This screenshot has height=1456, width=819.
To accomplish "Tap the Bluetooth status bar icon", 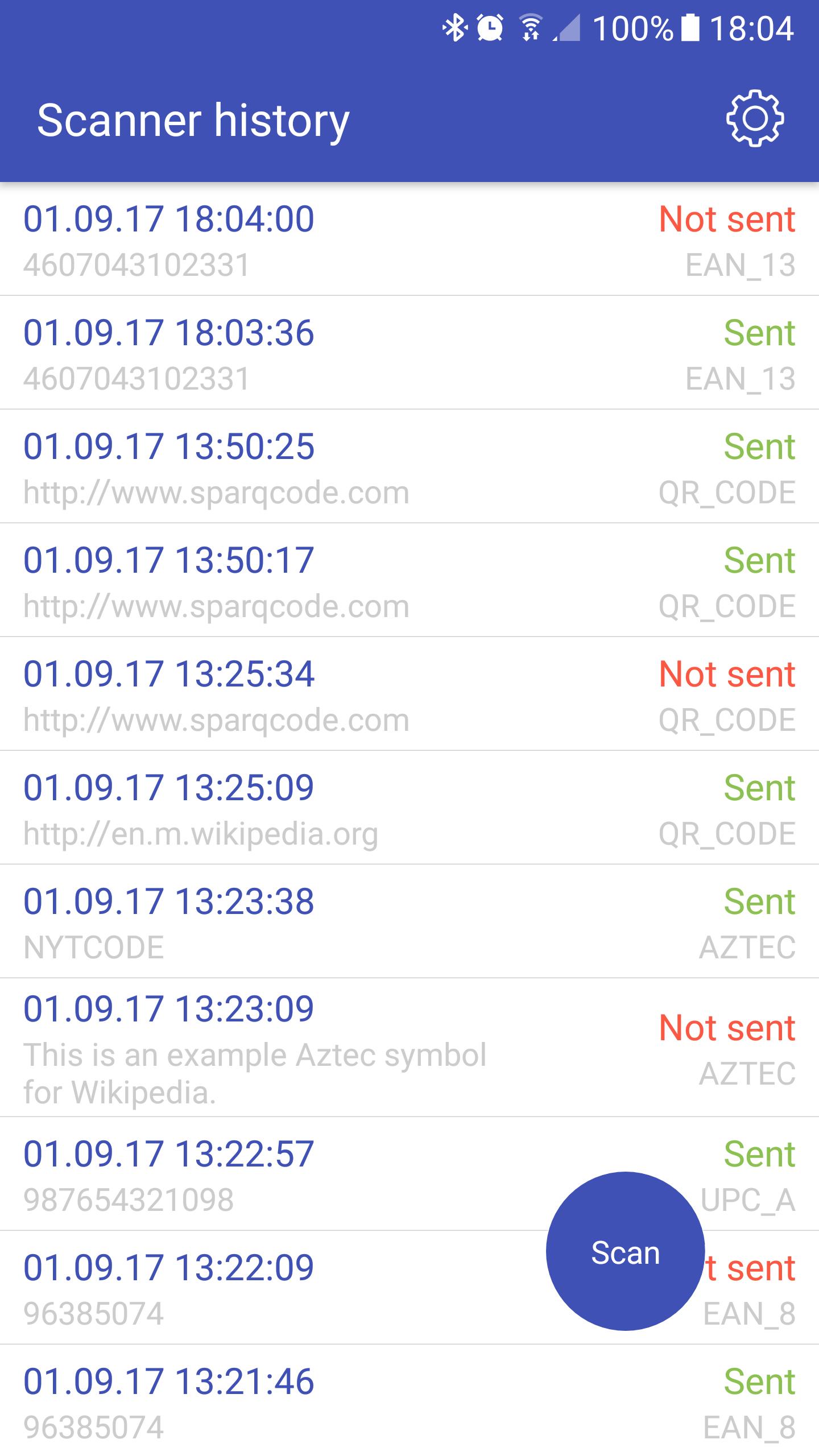I will click(454, 28).
